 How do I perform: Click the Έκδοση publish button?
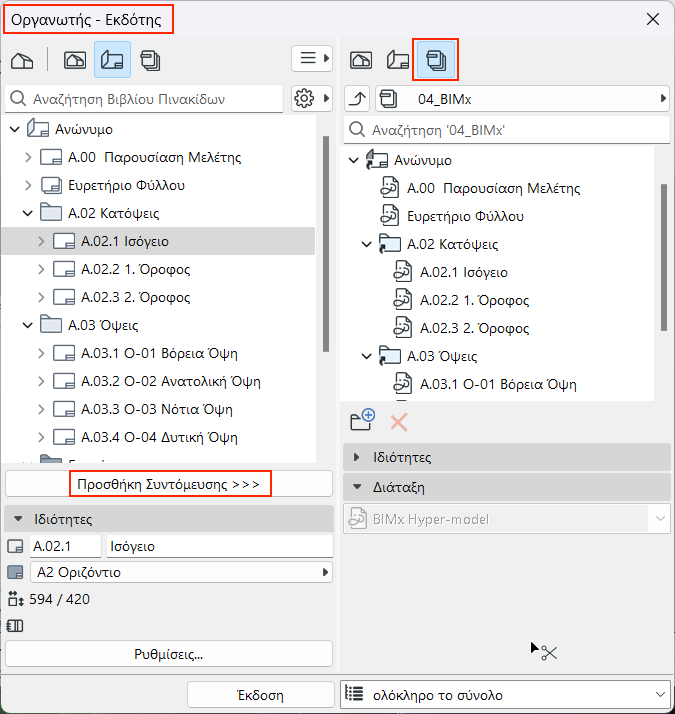pos(261,695)
